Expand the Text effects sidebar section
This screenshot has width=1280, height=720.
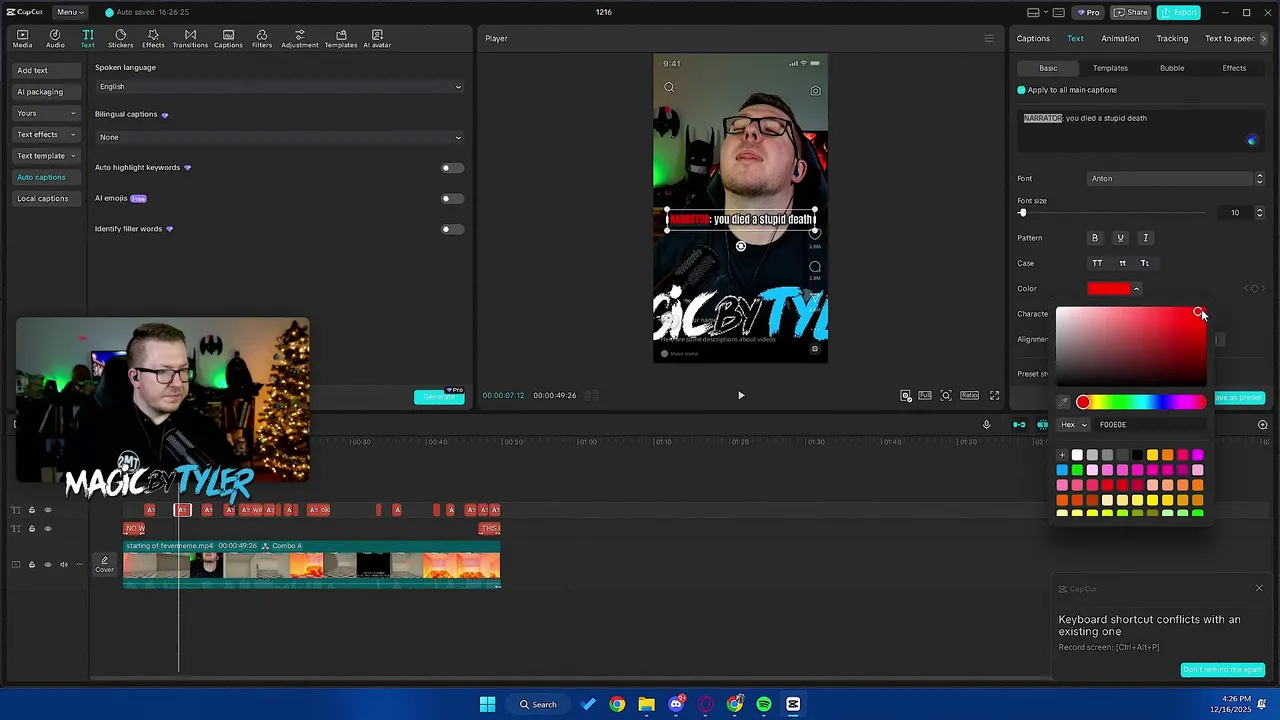46,134
